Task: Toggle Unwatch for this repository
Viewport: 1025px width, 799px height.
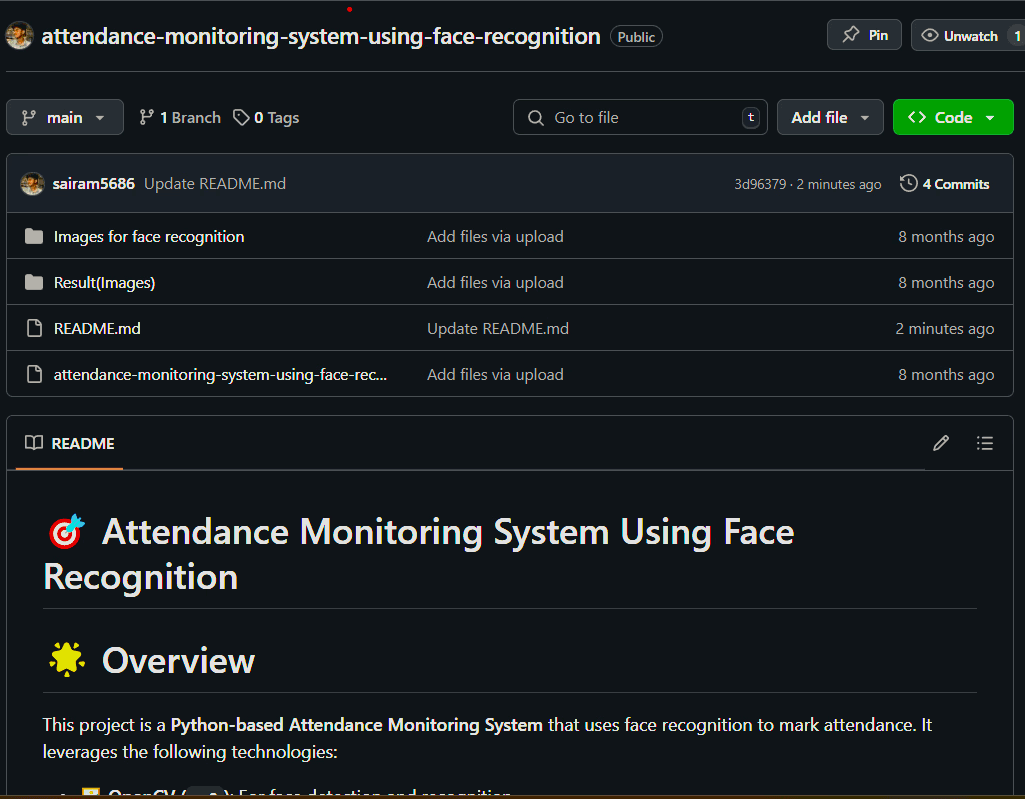Action: [969, 35]
